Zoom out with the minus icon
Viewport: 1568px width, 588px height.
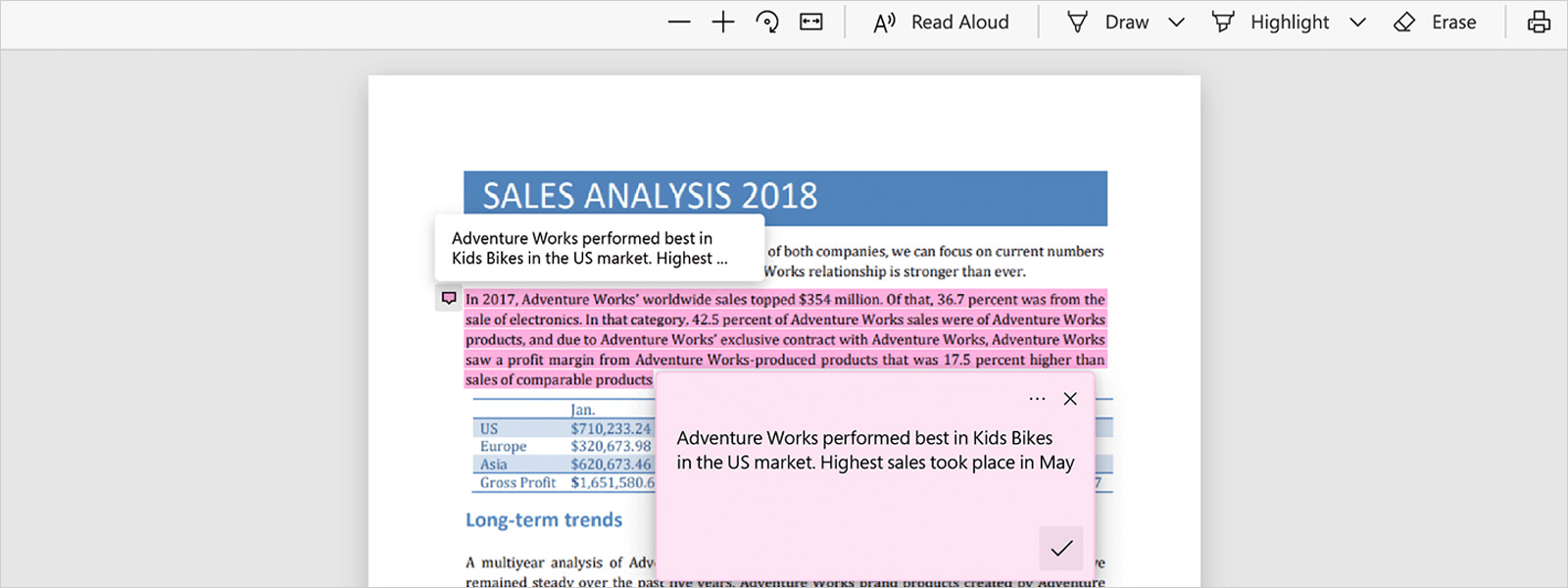coord(679,22)
